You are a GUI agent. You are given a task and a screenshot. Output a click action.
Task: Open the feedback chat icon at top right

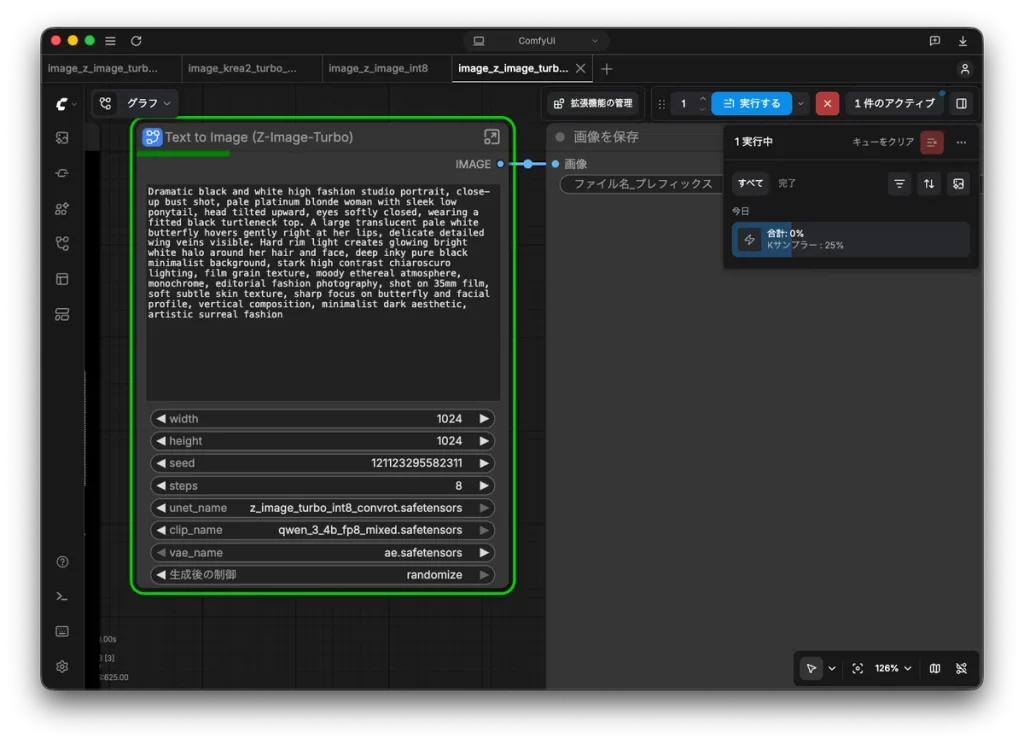(935, 40)
